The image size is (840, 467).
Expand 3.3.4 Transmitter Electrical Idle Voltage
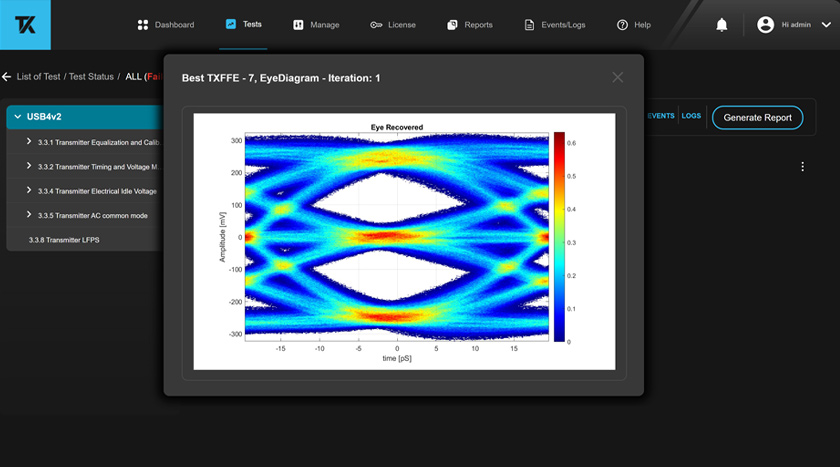click(29, 190)
